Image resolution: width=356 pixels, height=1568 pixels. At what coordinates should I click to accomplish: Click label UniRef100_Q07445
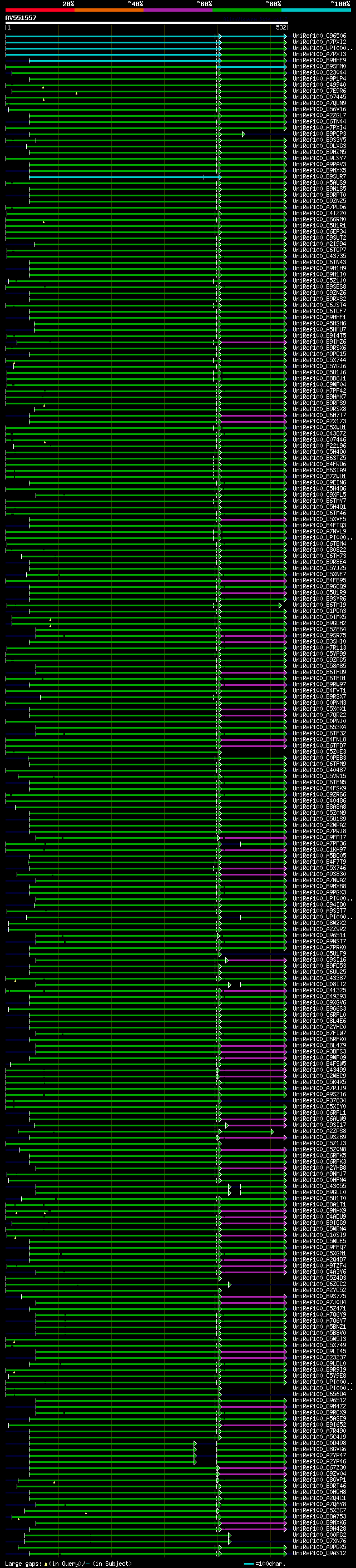tap(319, 97)
